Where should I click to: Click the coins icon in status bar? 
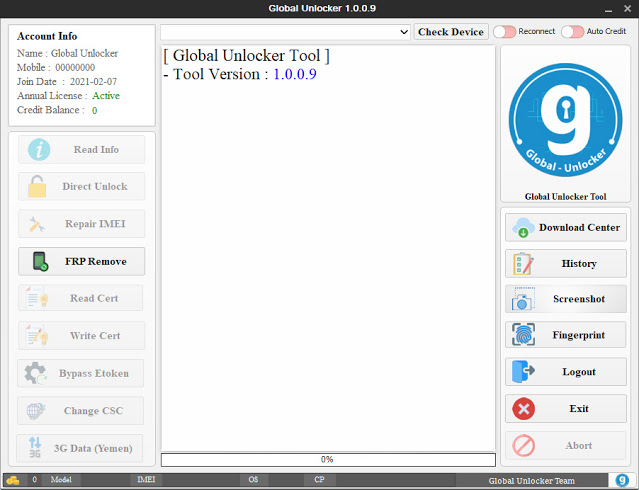click(x=13, y=480)
